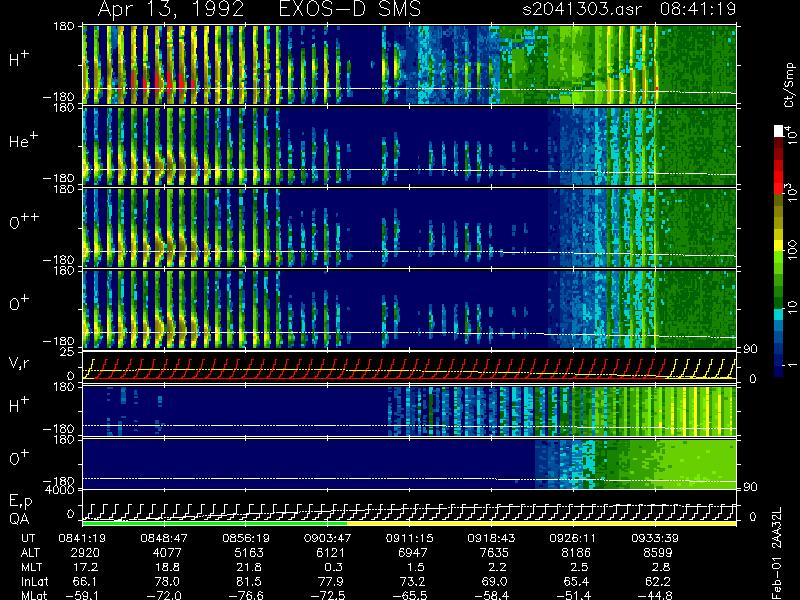Click the 'QA' row label

19,519
